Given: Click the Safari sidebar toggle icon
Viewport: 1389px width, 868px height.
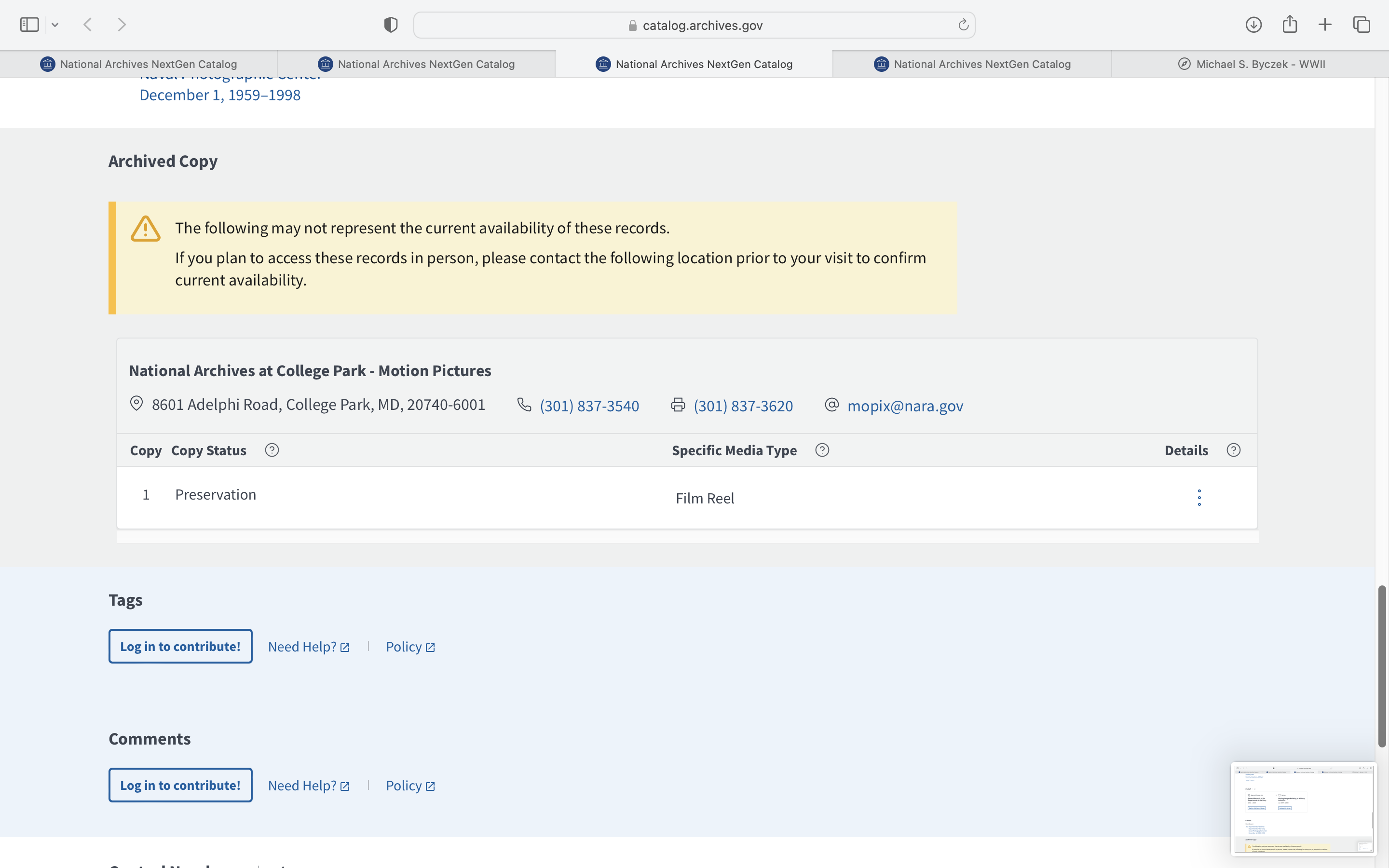Looking at the screenshot, I should [x=29, y=25].
